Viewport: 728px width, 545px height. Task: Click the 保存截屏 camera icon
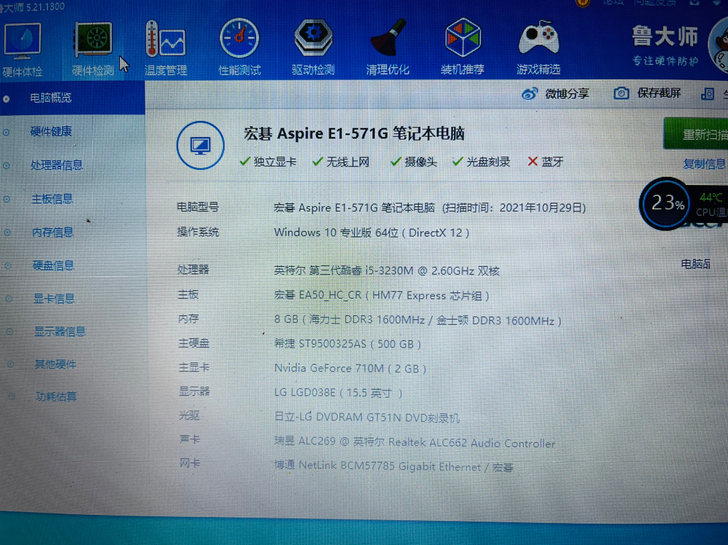pyautogui.click(x=621, y=93)
